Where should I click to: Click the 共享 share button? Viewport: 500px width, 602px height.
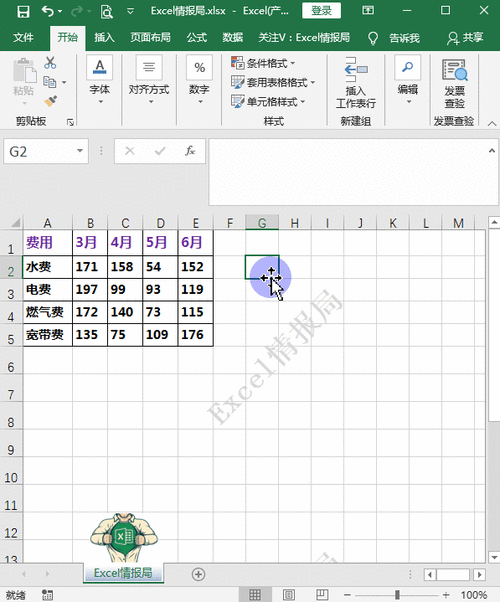[x=465, y=38]
